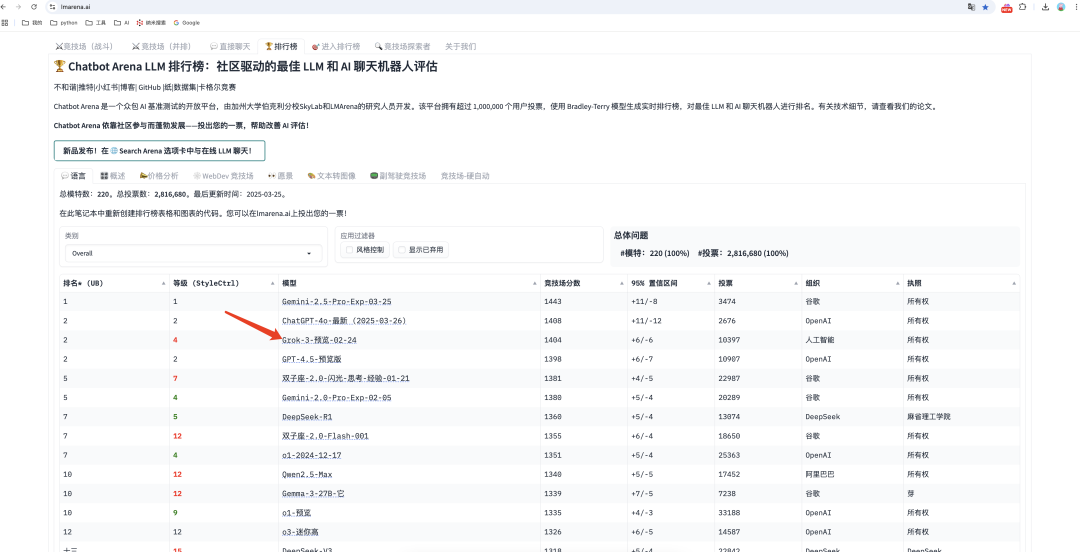This screenshot has height=552, width=1080.
Task: Sort by the 组织 column header
Action: coord(852,283)
